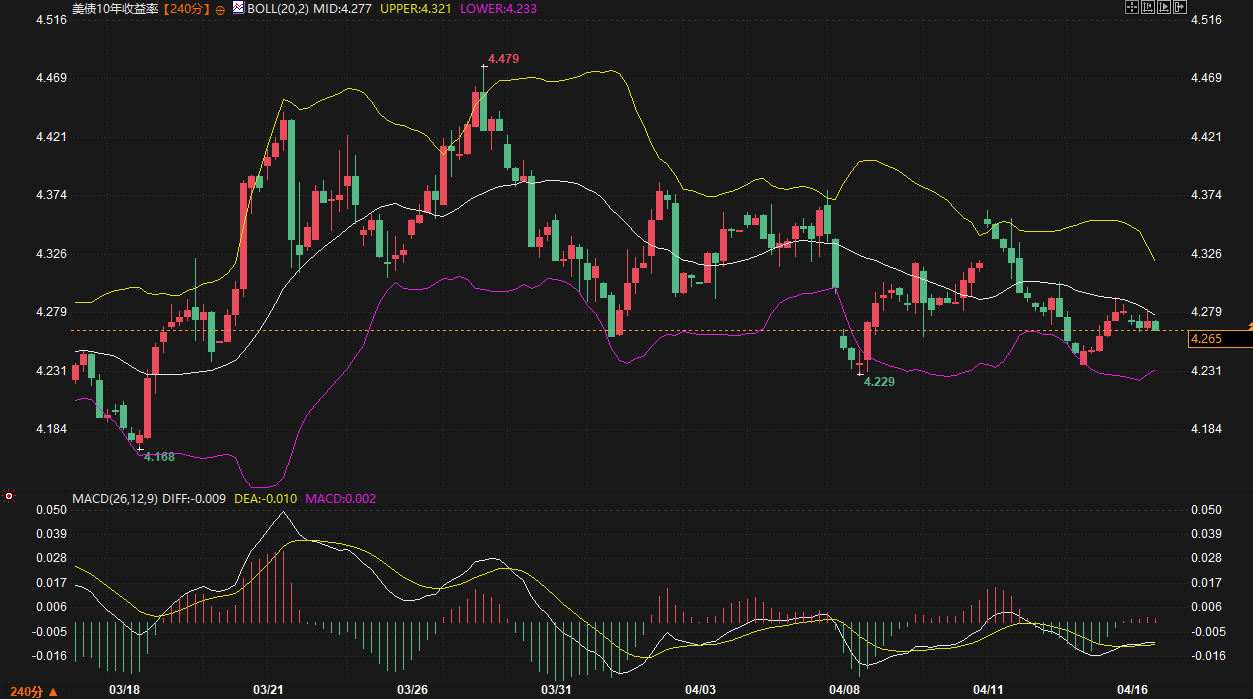Click the MACD:0.002 readout

pos(341,498)
